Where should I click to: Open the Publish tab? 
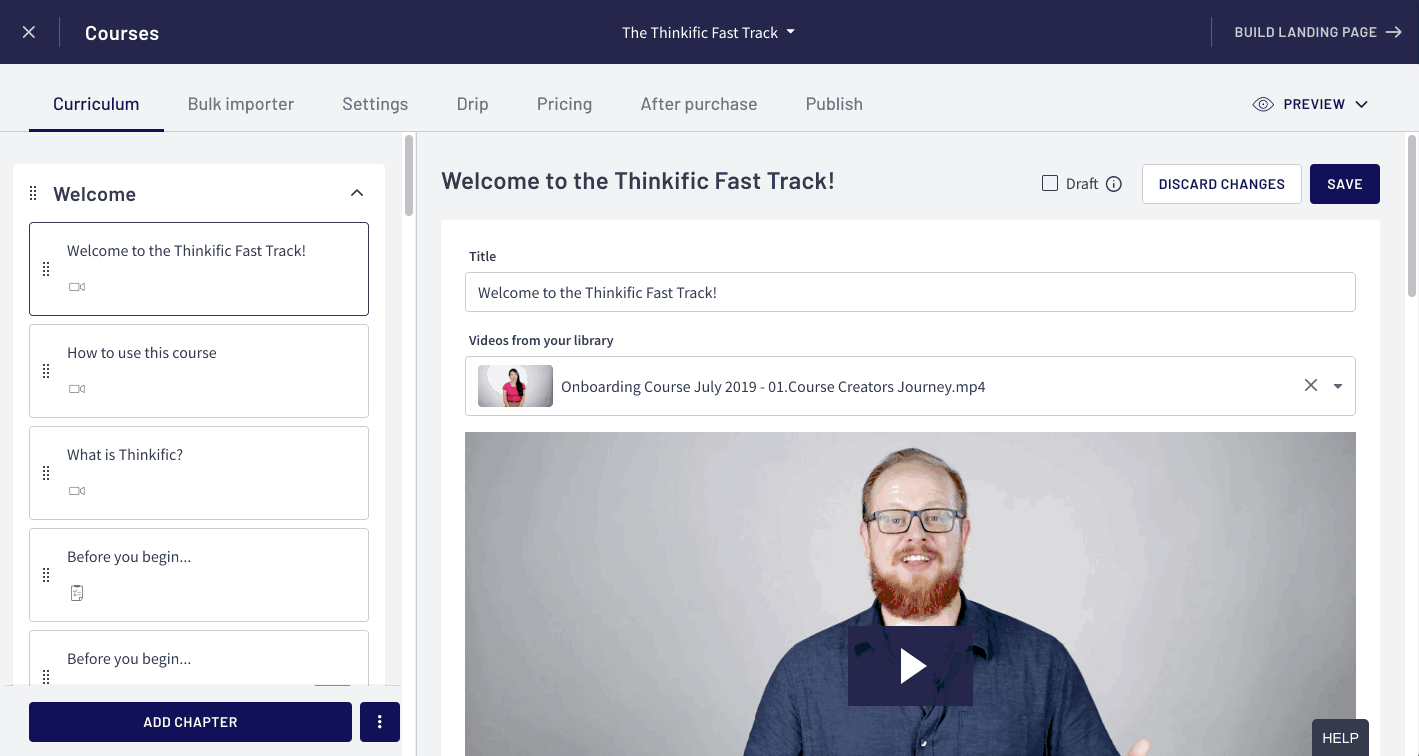834,104
